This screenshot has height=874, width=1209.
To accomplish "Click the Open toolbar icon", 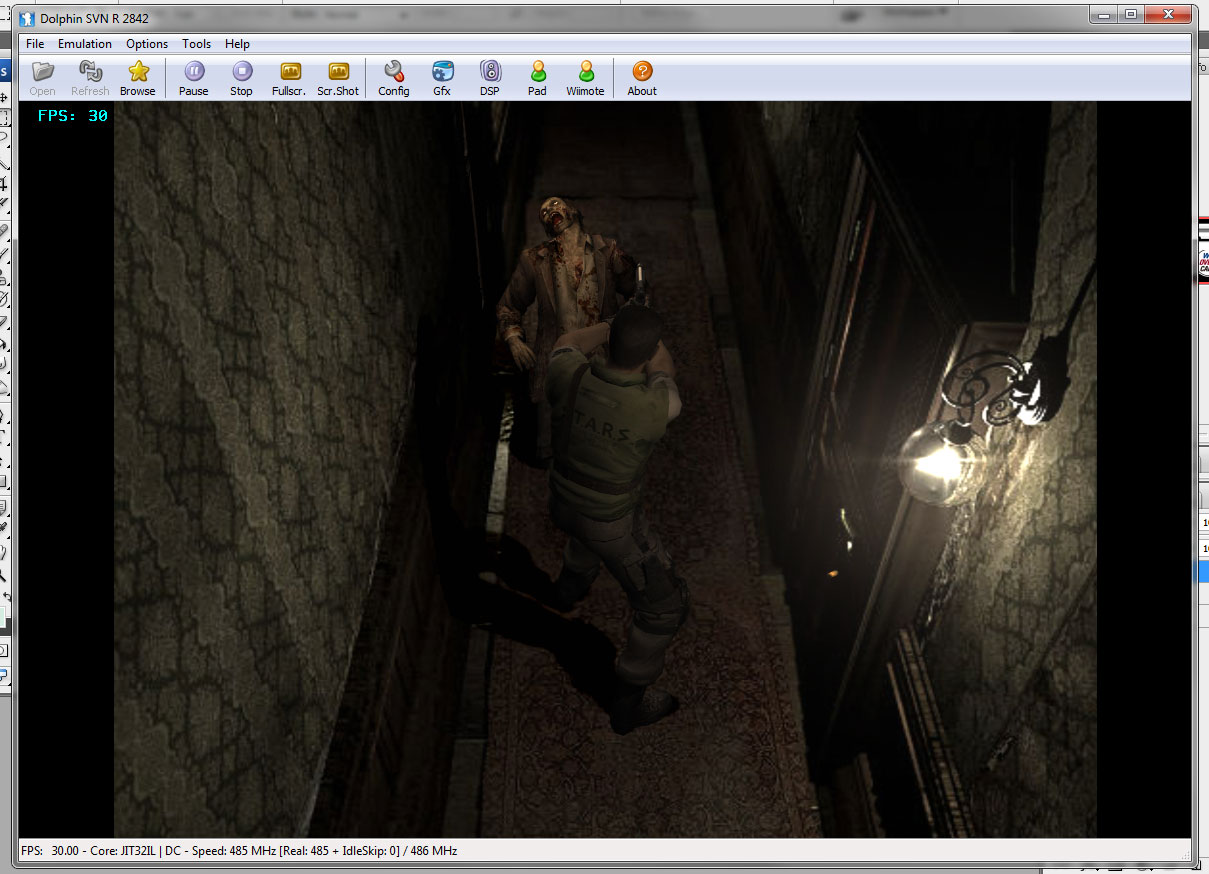I will 43,78.
